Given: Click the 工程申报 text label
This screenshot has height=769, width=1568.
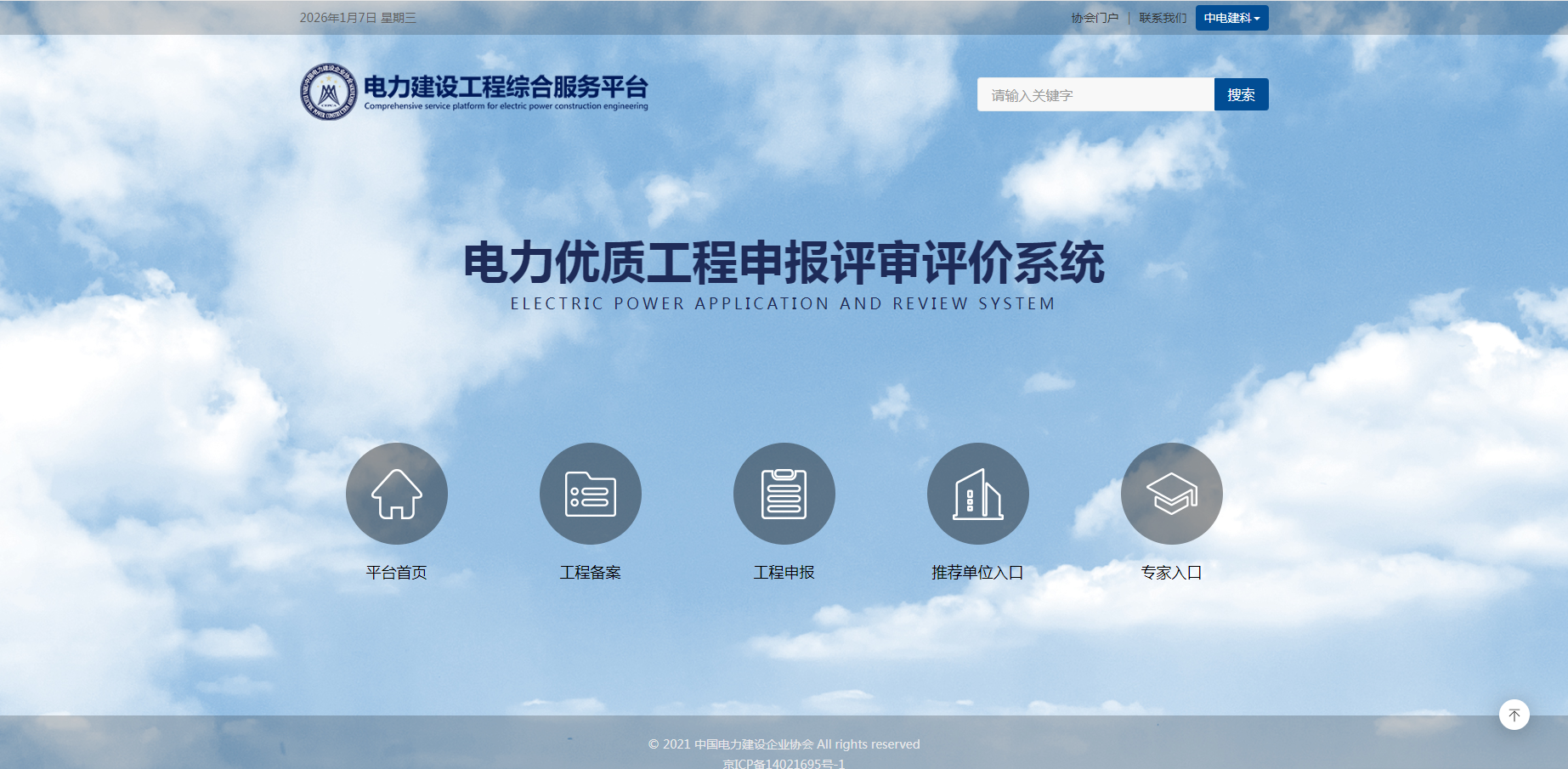Looking at the screenshot, I should [784, 573].
